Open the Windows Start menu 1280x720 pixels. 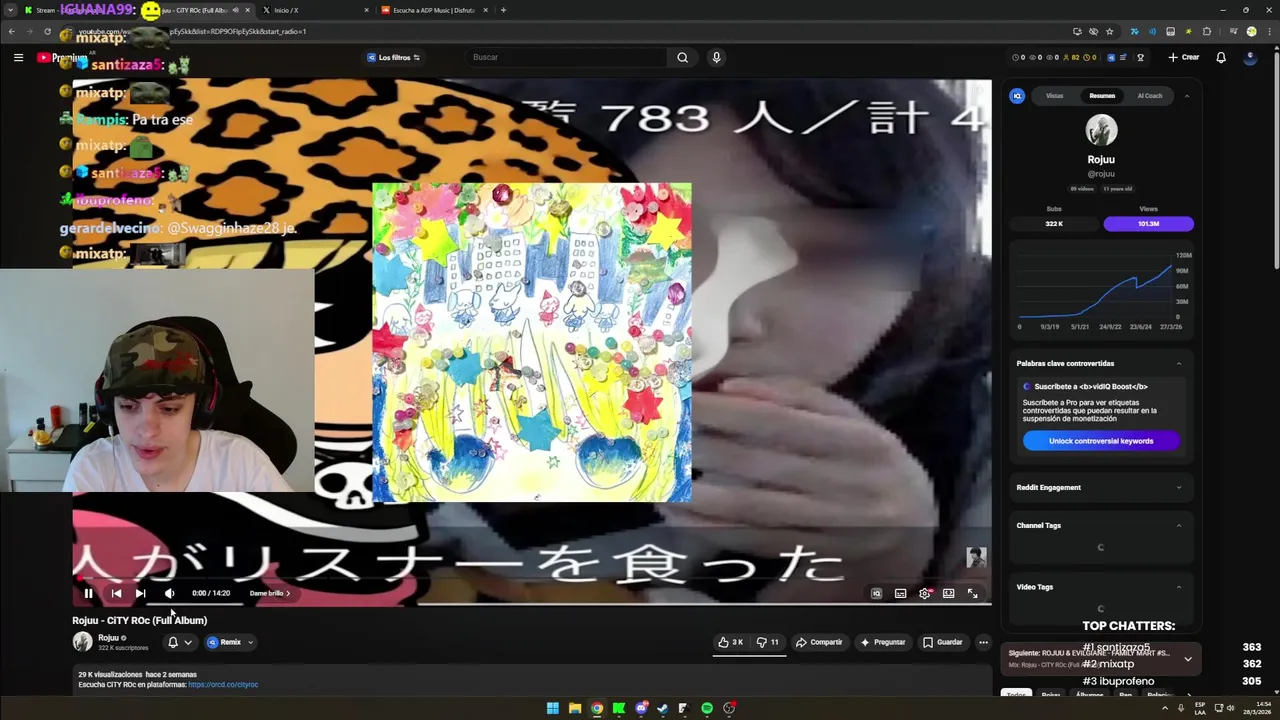click(552, 708)
